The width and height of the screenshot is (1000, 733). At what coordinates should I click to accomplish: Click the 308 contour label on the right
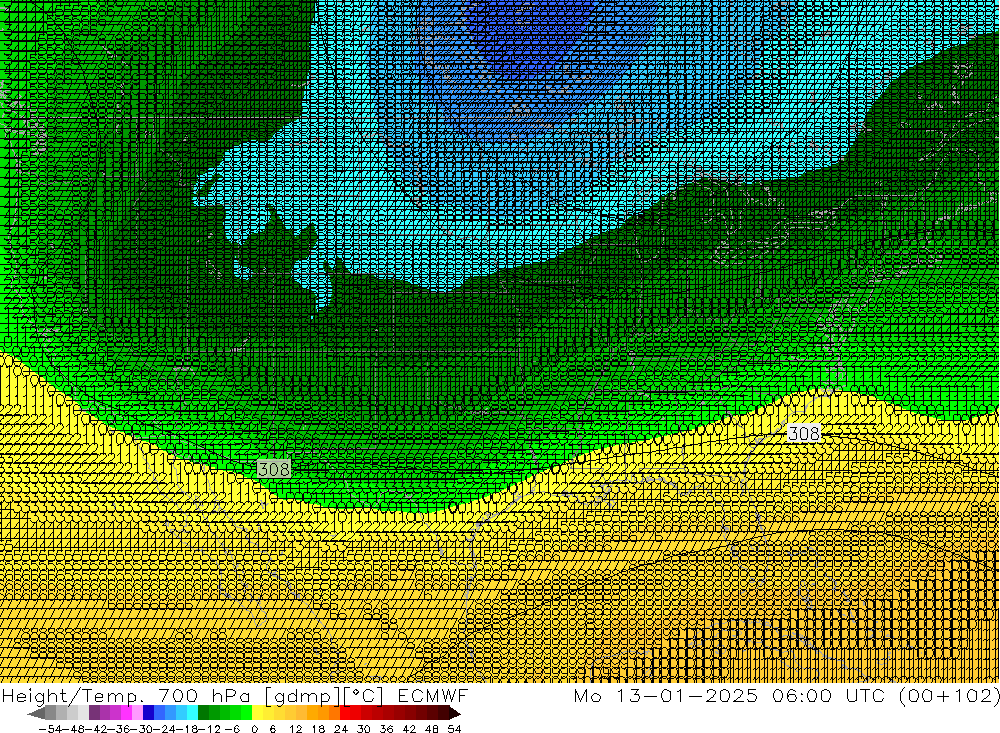point(804,434)
